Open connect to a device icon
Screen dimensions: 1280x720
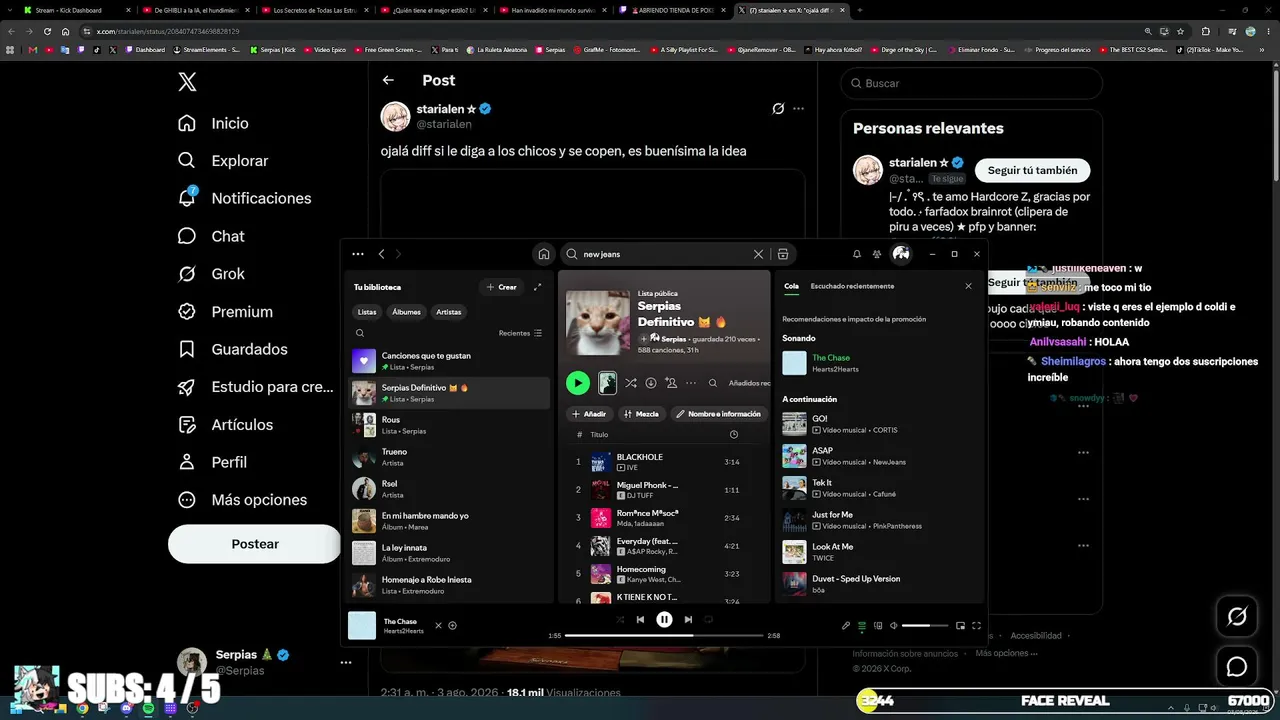click(878, 626)
